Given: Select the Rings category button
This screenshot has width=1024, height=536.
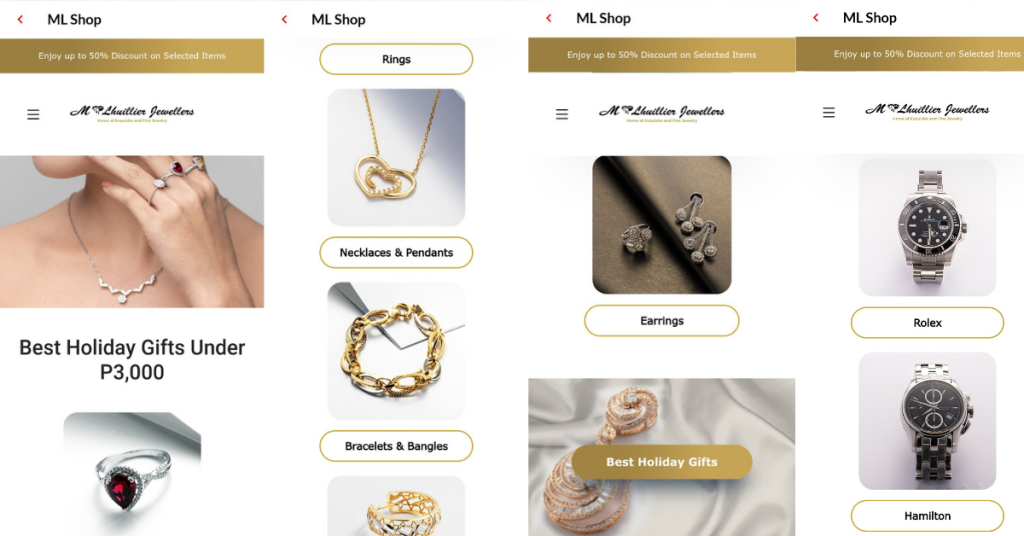Looking at the screenshot, I should (x=396, y=59).
